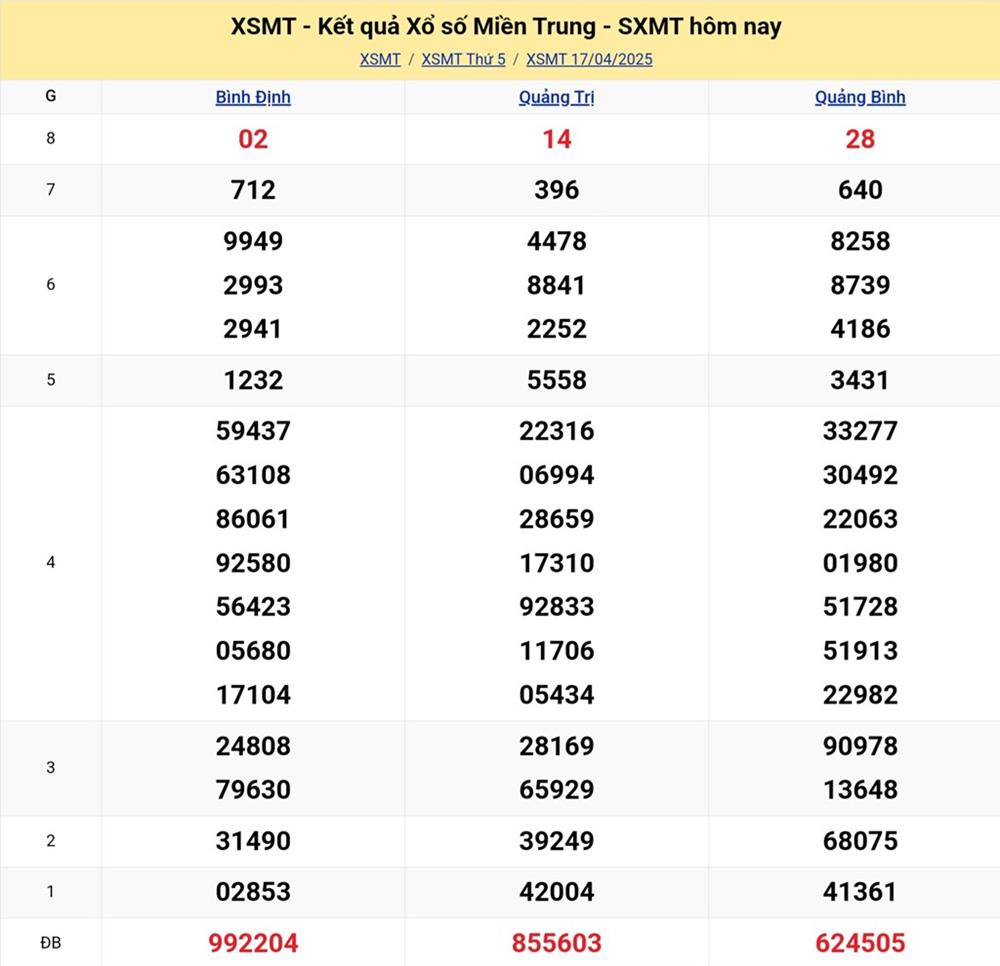The image size is (1000, 966).
Task: Select Quảng Trị special prize 855603
Action: pos(556,942)
